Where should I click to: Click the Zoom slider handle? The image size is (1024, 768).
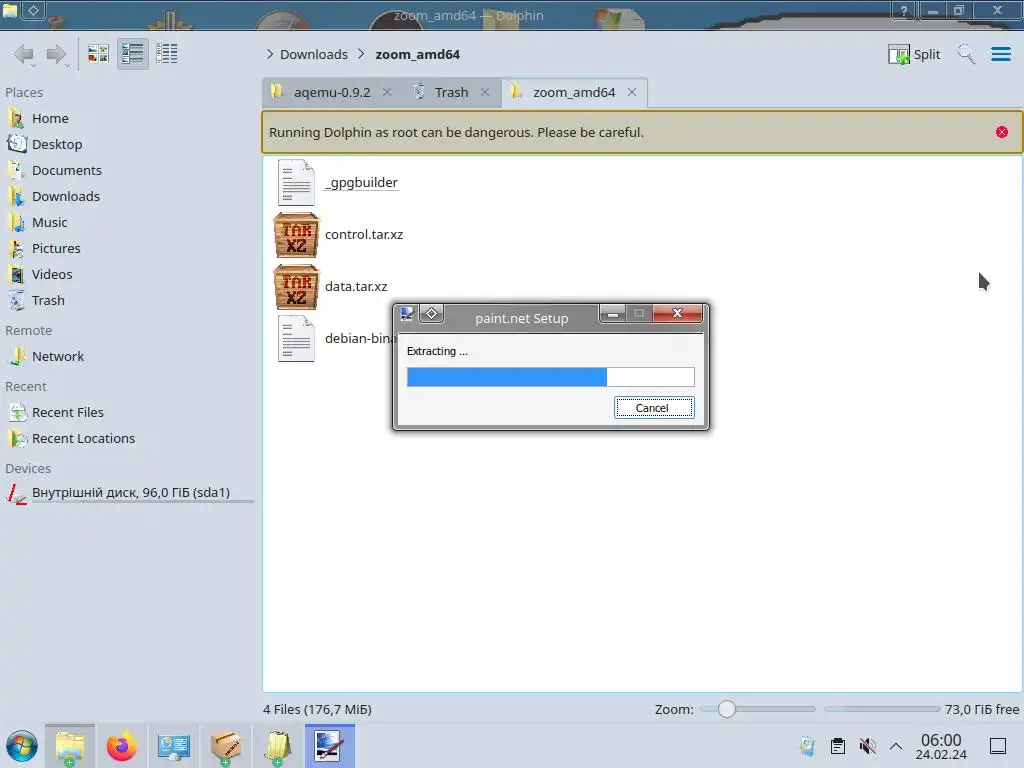point(726,709)
